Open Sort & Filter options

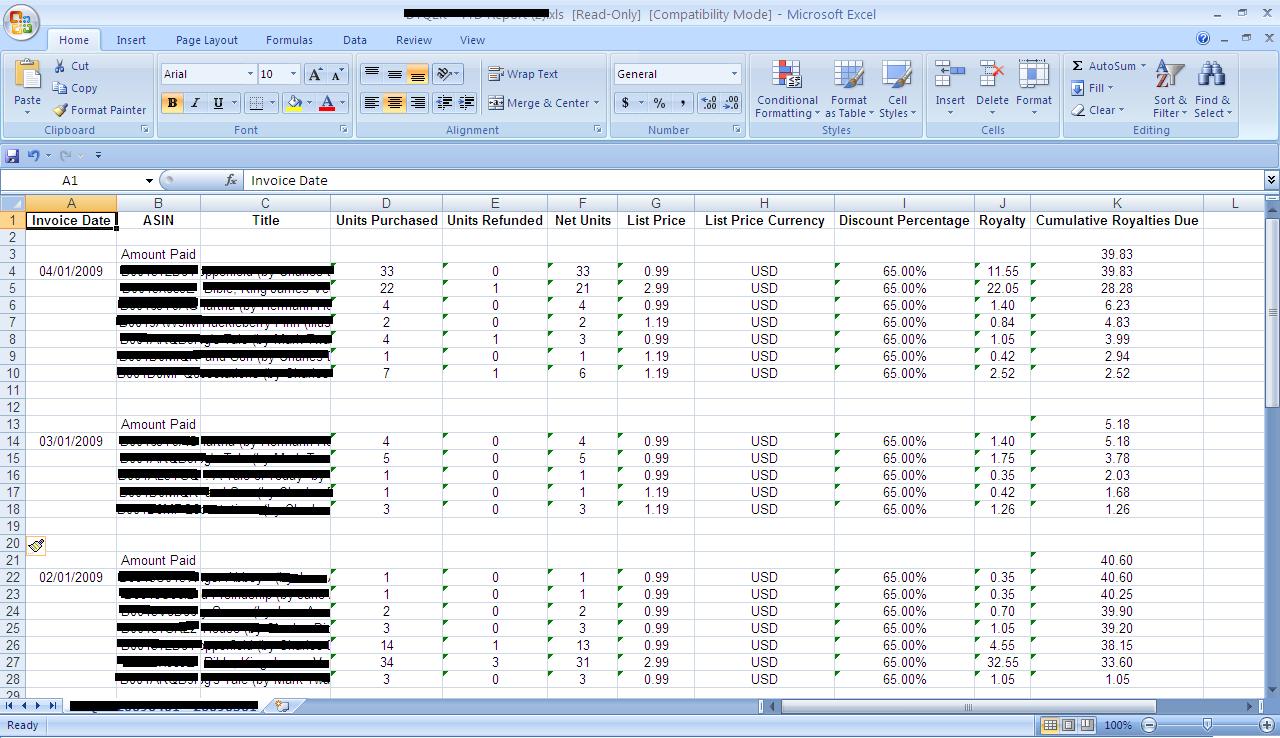point(1170,89)
